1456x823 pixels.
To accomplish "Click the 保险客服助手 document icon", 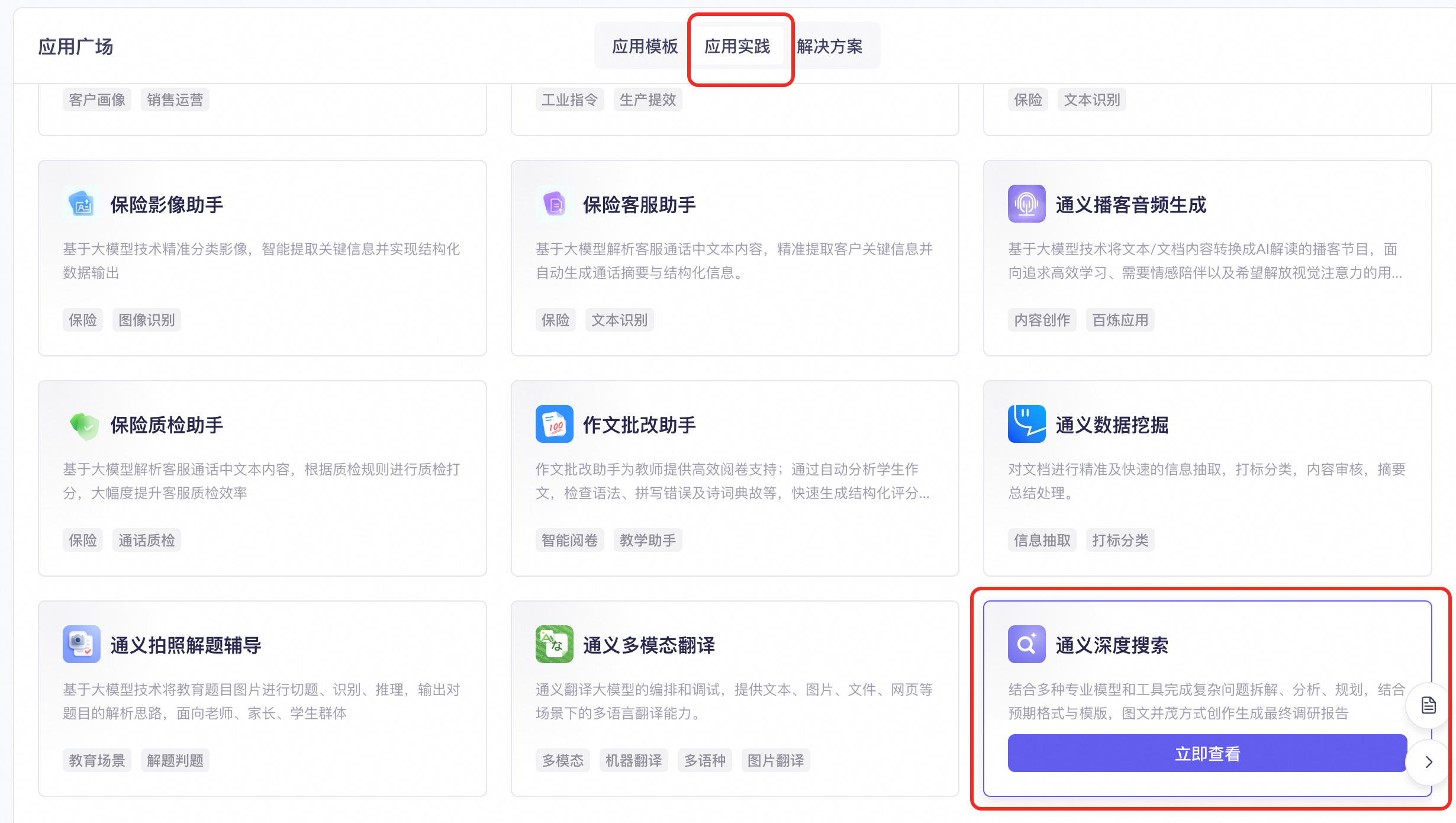I will 555,204.
